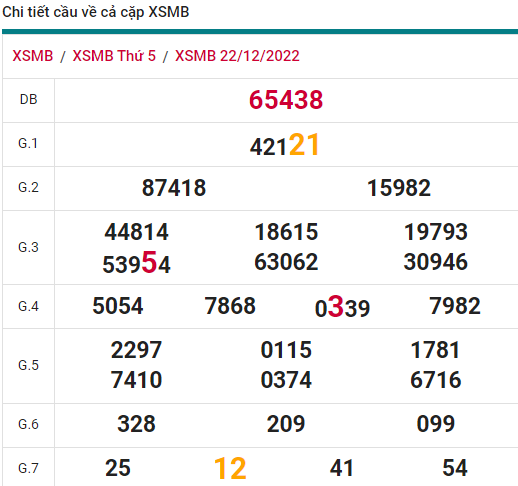Click the DB row label
This screenshot has width=518, height=486.
[28, 99]
